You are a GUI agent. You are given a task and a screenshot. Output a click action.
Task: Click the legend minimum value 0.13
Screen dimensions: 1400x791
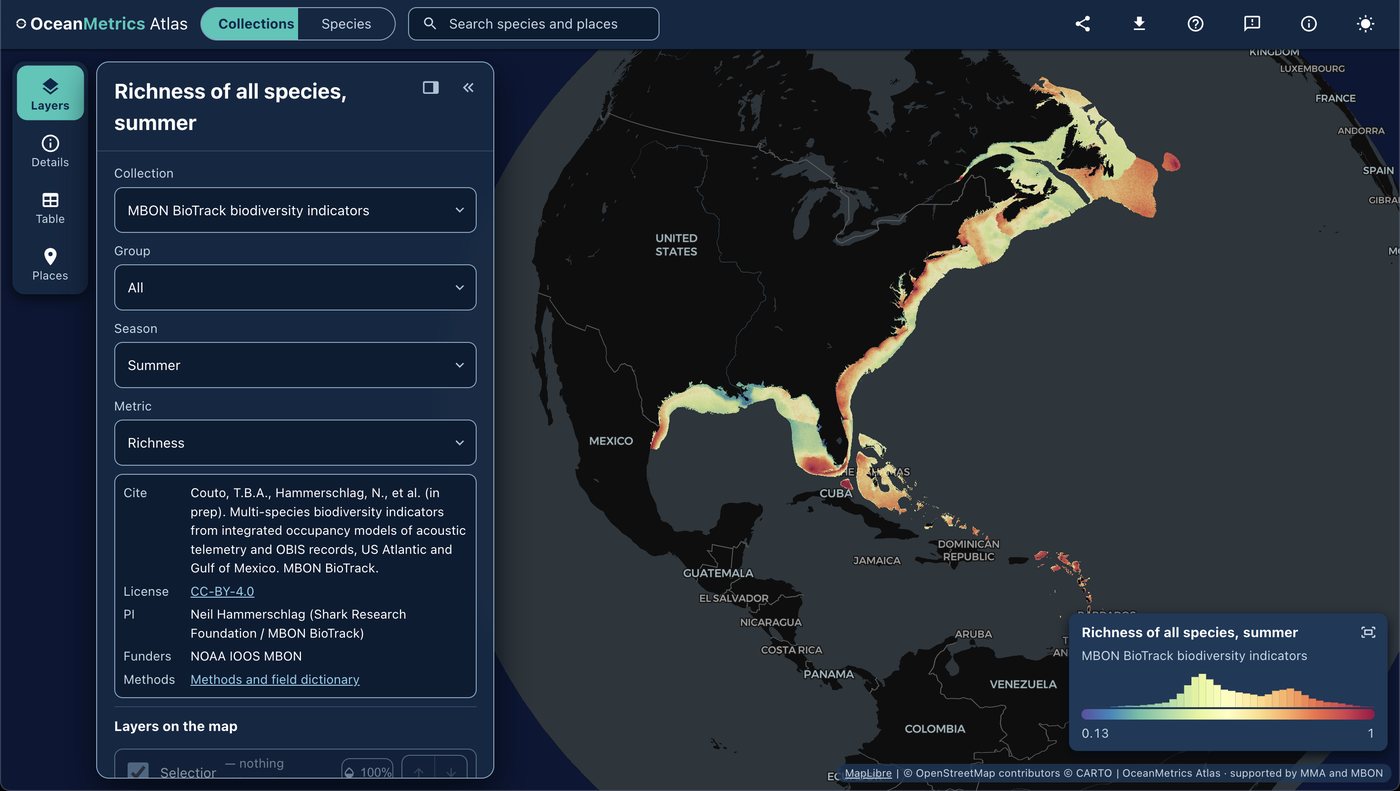(1095, 734)
